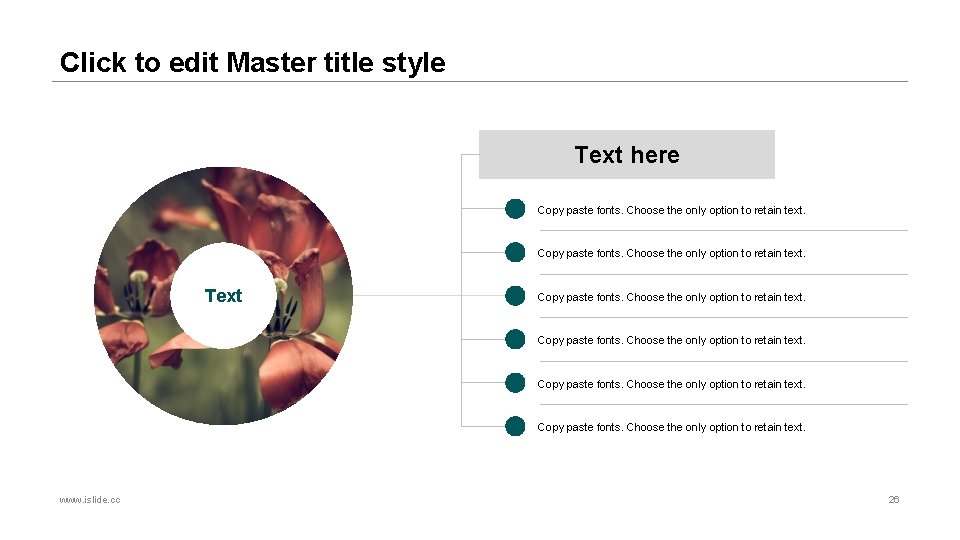Click the fifth teal bullet circle
The height and width of the screenshot is (540, 960).
(x=515, y=383)
